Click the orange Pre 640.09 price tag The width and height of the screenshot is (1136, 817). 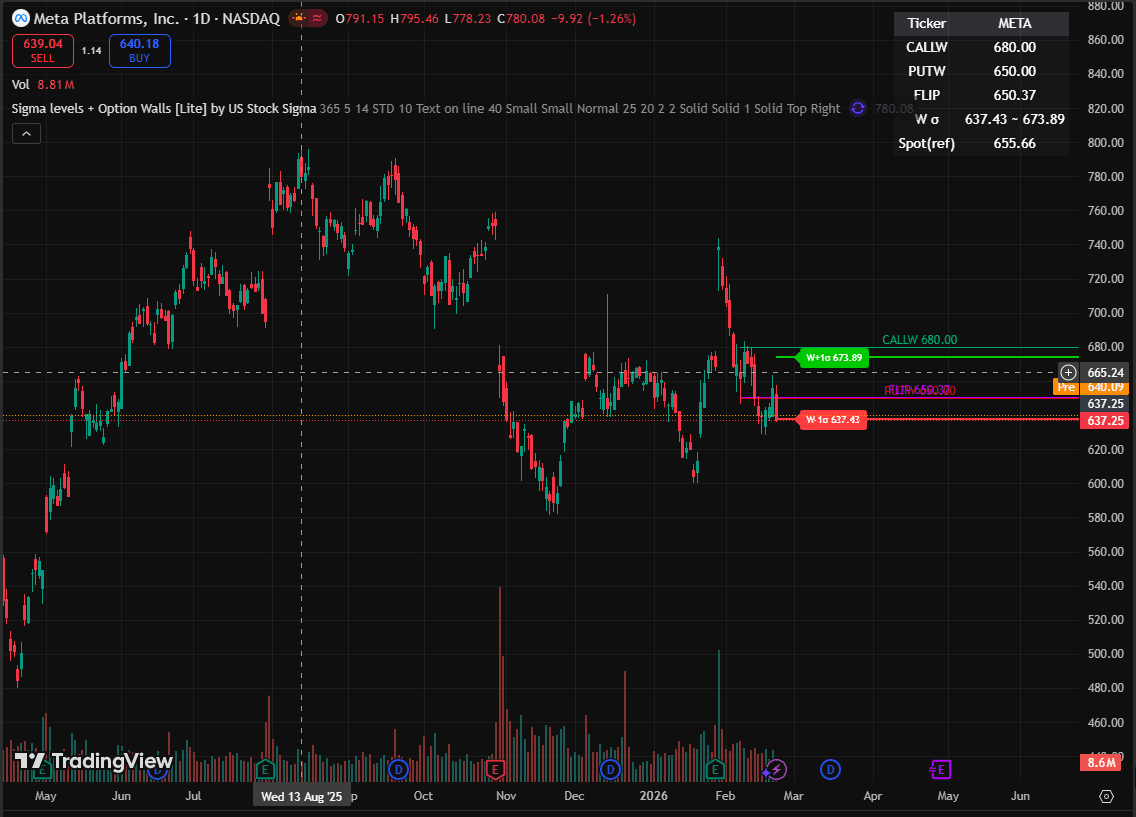[1090, 387]
